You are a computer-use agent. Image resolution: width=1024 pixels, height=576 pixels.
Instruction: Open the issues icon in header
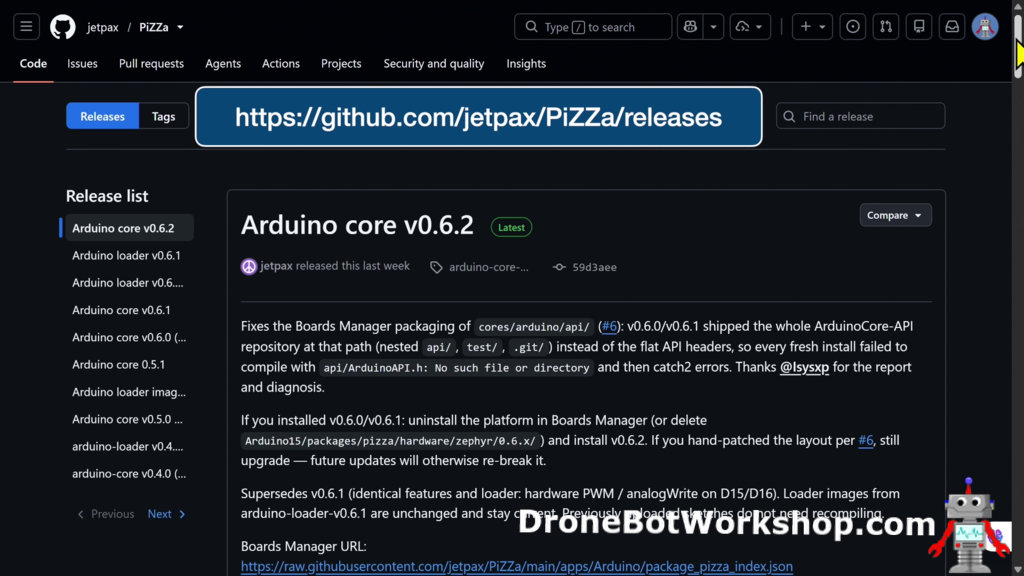(852, 27)
